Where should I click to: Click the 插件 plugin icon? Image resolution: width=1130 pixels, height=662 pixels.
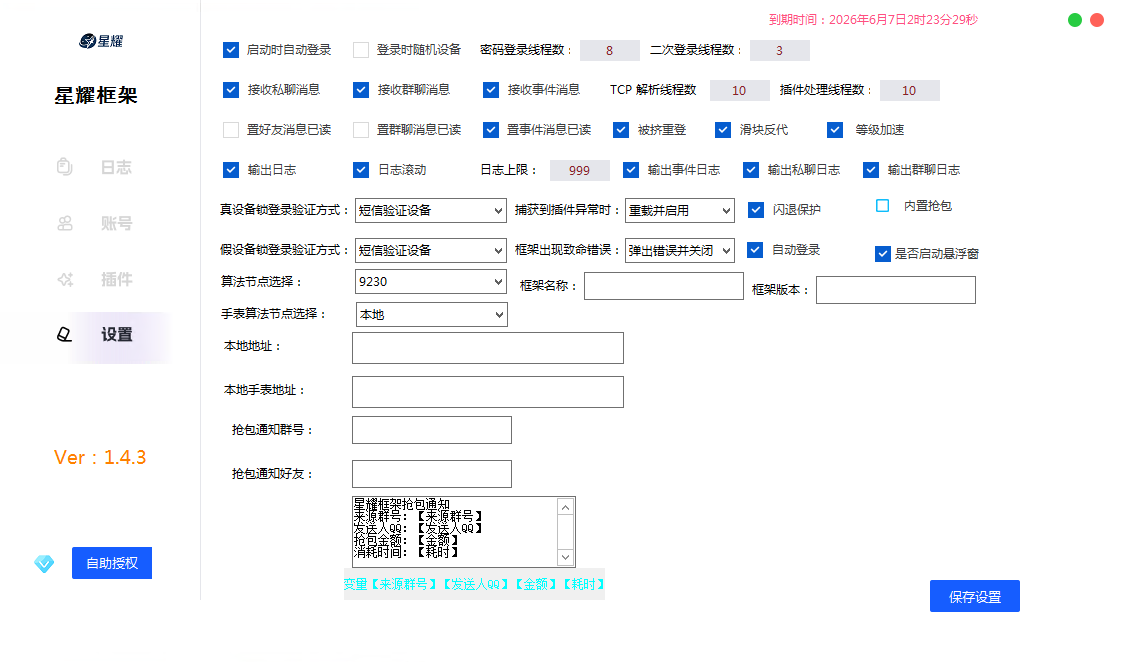(64, 279)
